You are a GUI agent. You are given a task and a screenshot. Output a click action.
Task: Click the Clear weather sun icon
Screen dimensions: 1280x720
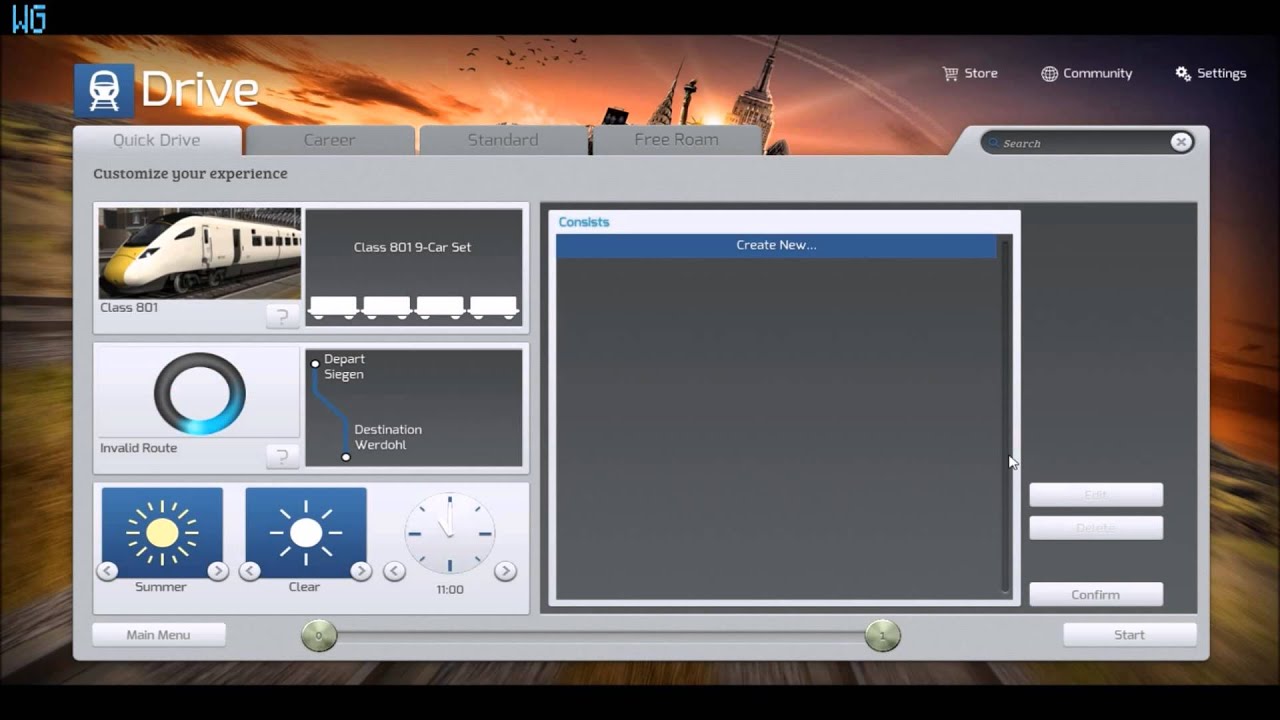point(306,532)
